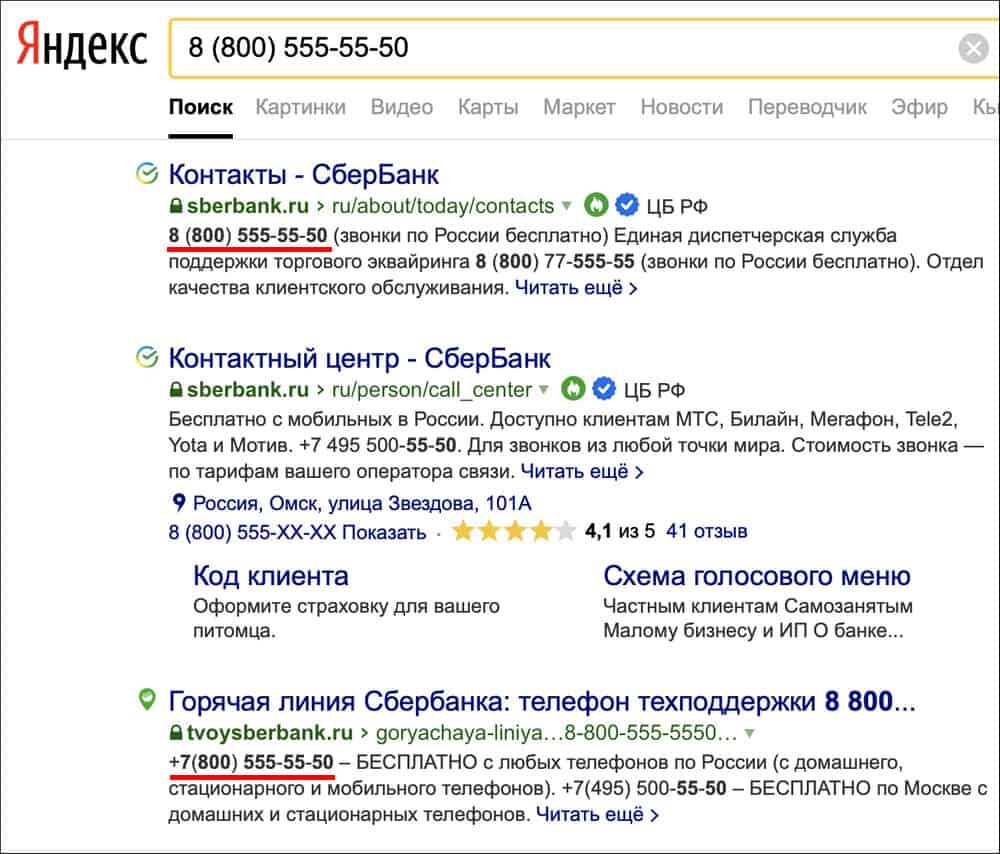
Task: Click the 4,1 из 5 rating text
Action: pyautogui.click(x=620, y=531)
